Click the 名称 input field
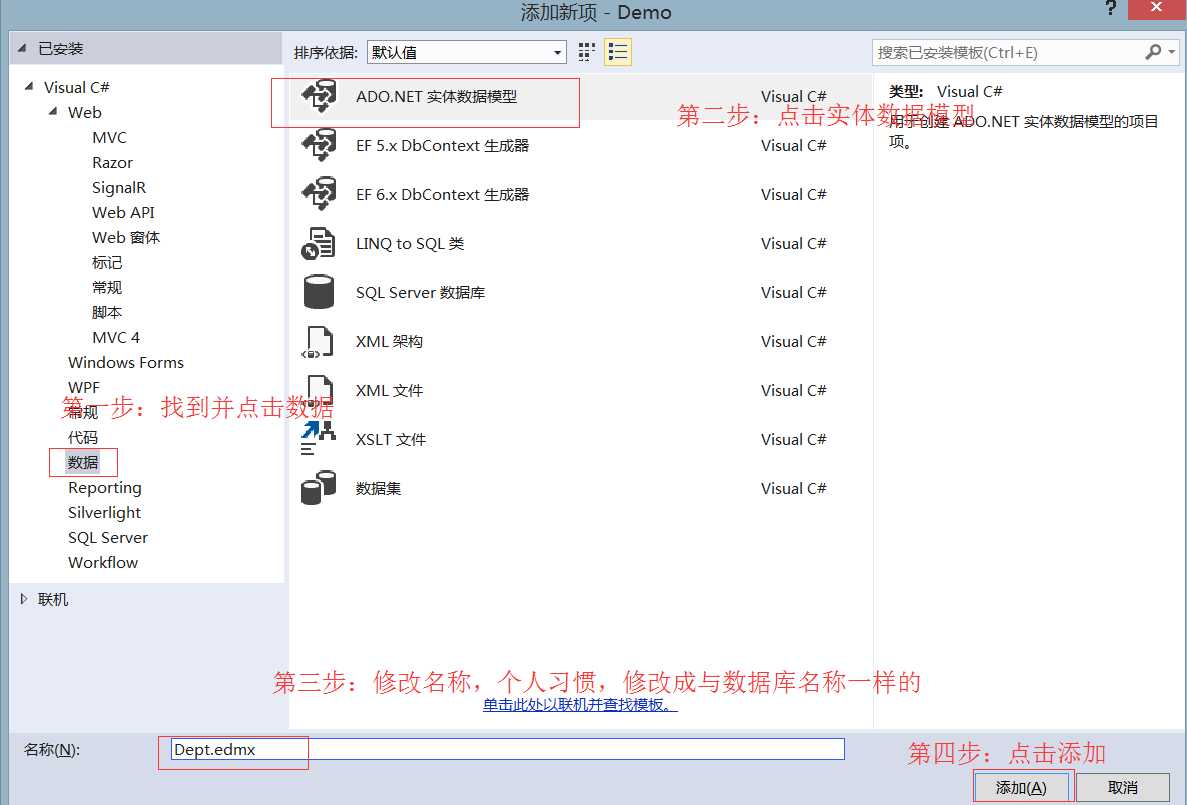 [x=507, y=750]
